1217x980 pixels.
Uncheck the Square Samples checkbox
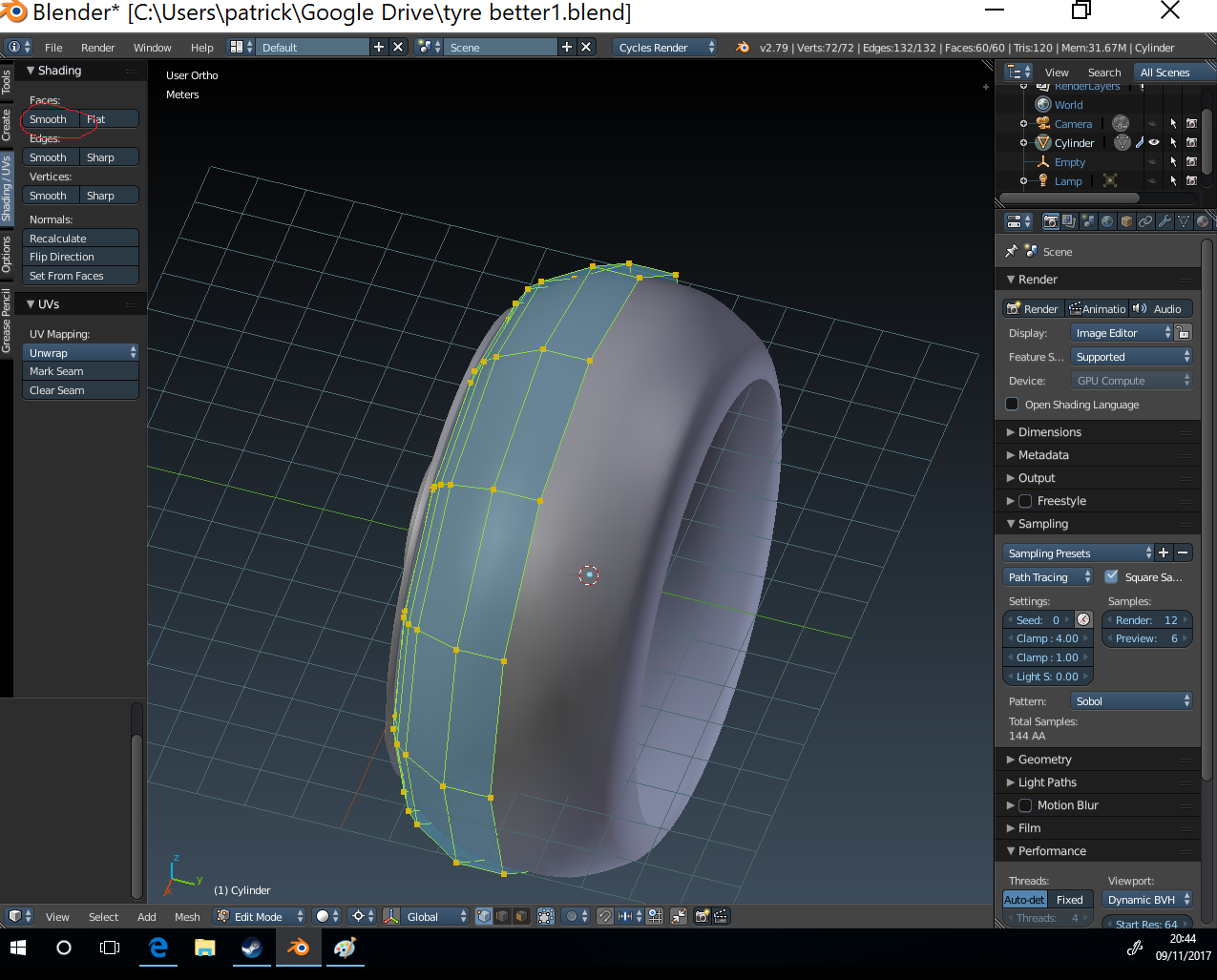1111,576
